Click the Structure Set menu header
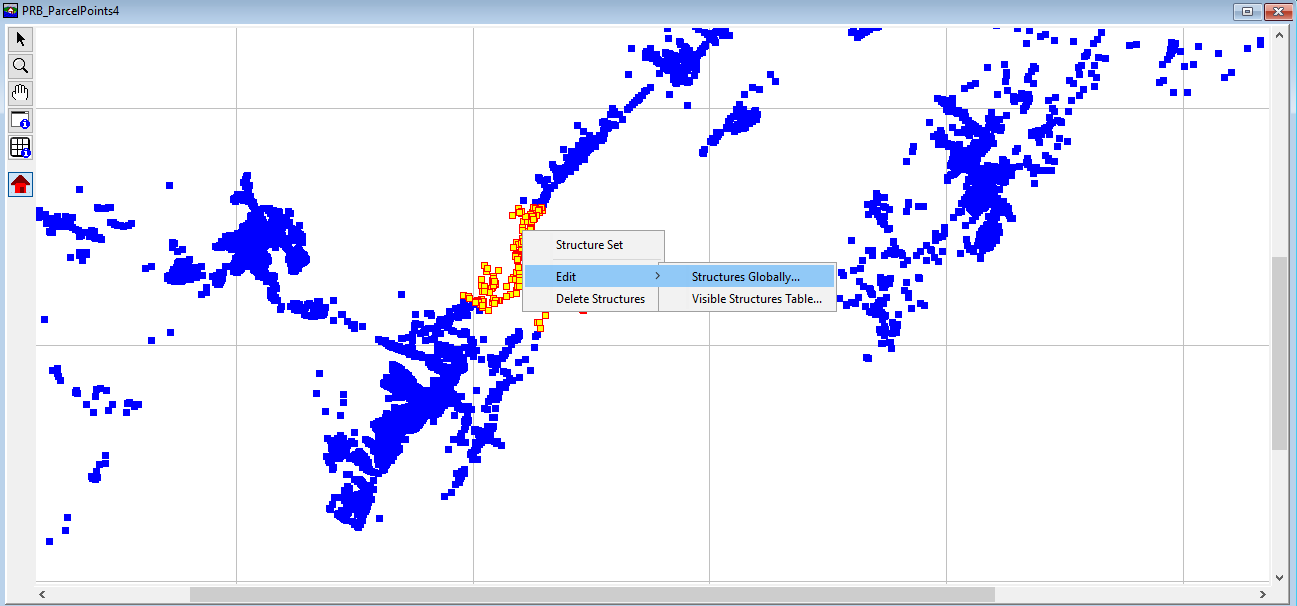This screenshot has height=606, width=1297. (589, 245)
